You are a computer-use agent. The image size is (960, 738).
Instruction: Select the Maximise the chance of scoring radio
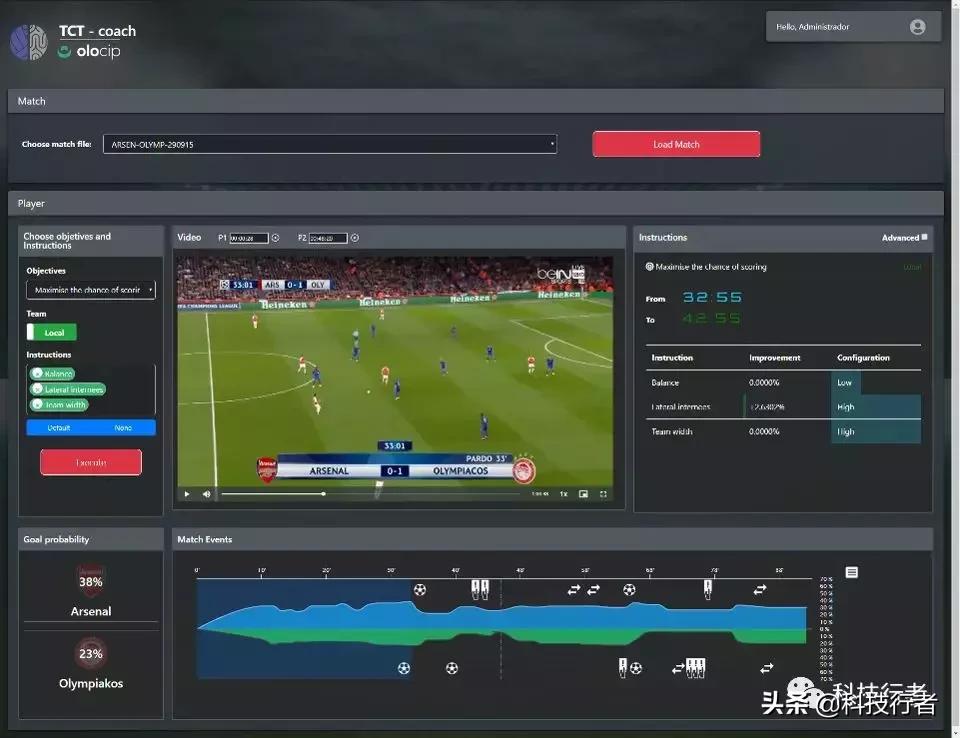(649, 266)
